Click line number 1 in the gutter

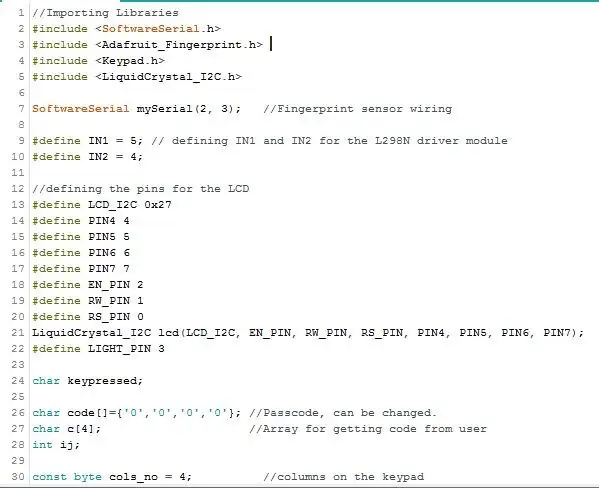[x=21, y=13]
